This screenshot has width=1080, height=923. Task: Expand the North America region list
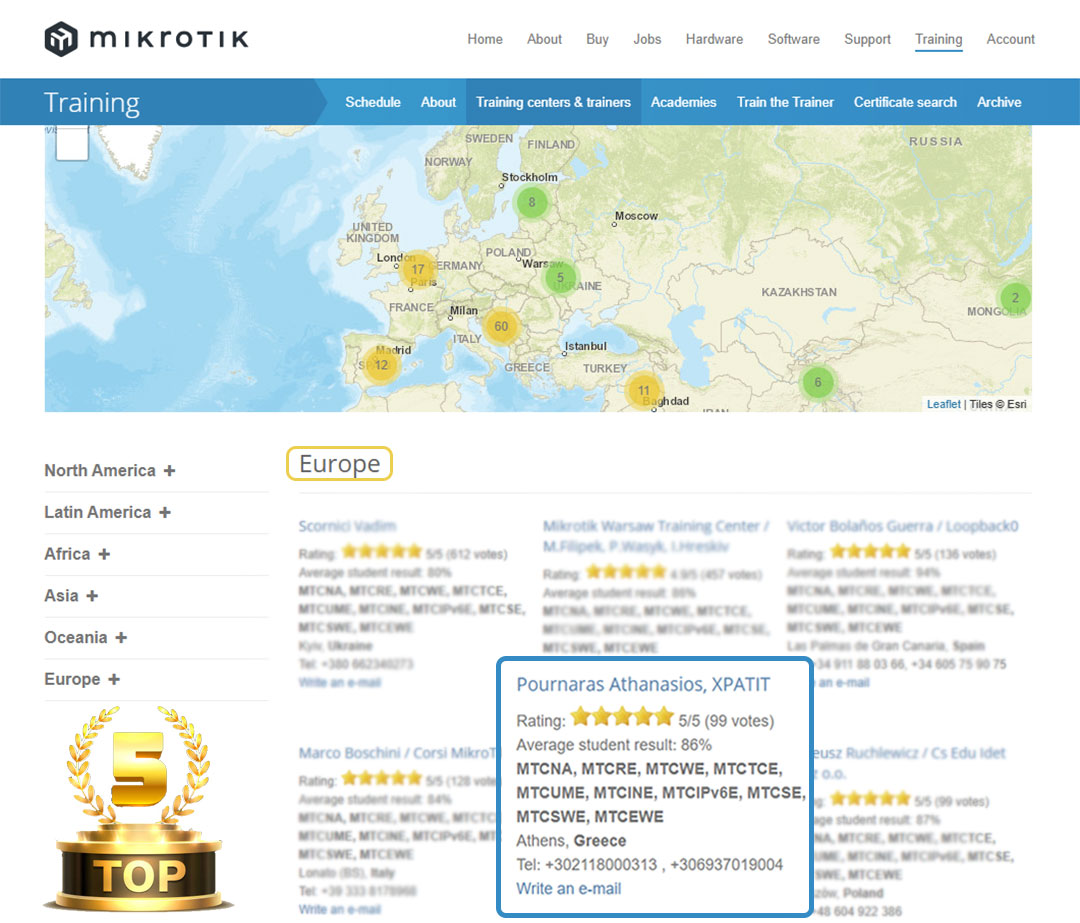[x=109, y=470]
